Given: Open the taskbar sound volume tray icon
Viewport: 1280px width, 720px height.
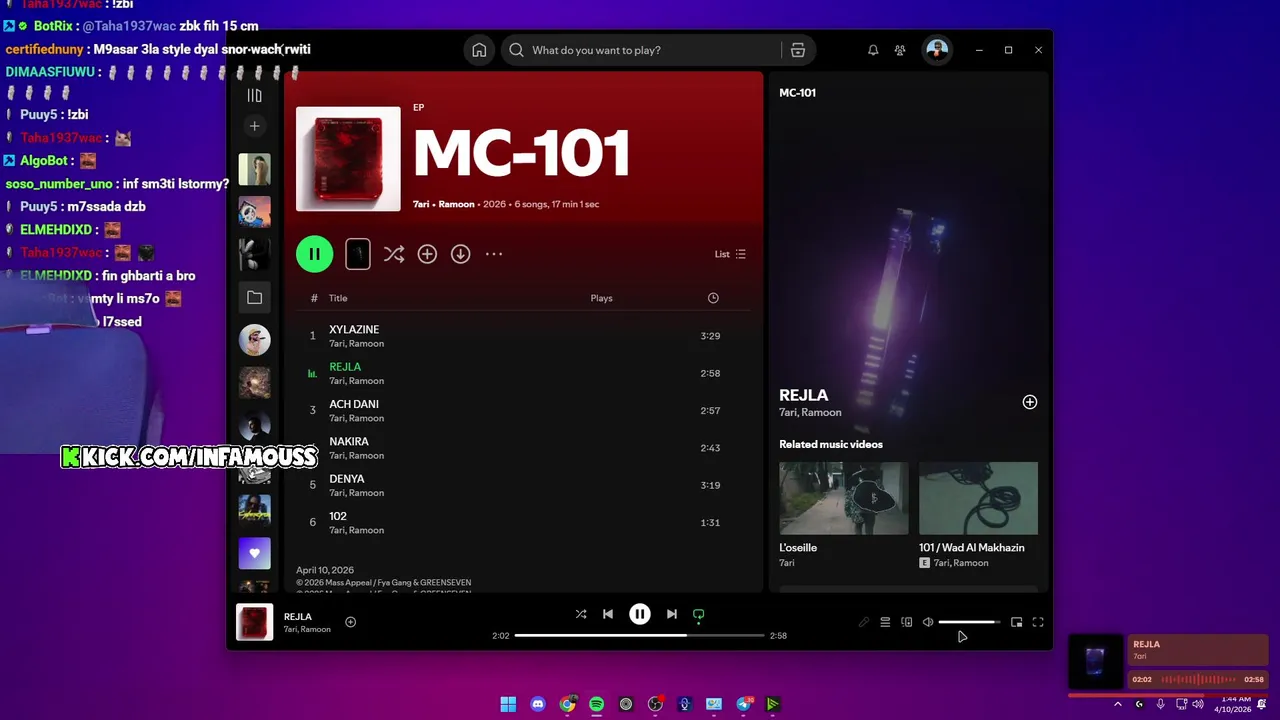Looking at the screenshot, I should (x=1198, y=704).
